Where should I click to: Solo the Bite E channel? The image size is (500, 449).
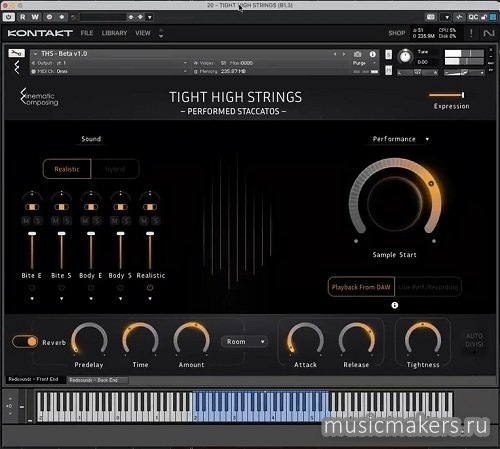38,220
